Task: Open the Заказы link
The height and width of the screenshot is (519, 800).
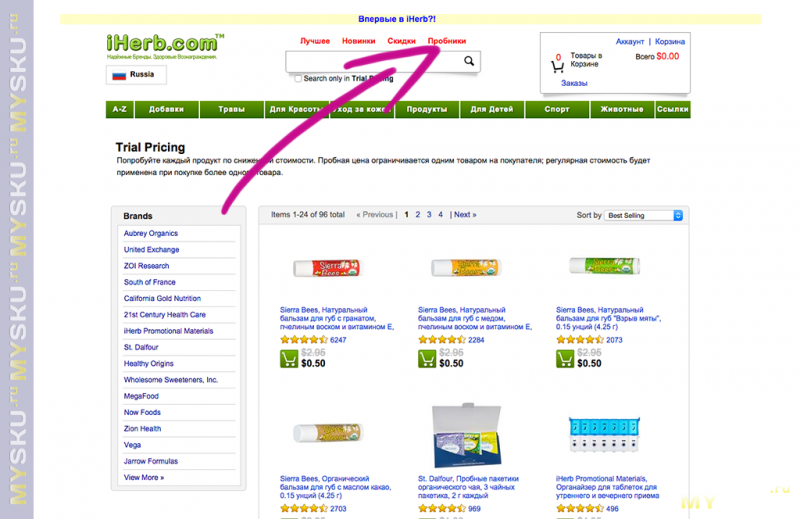Action: tap(574, 83)
